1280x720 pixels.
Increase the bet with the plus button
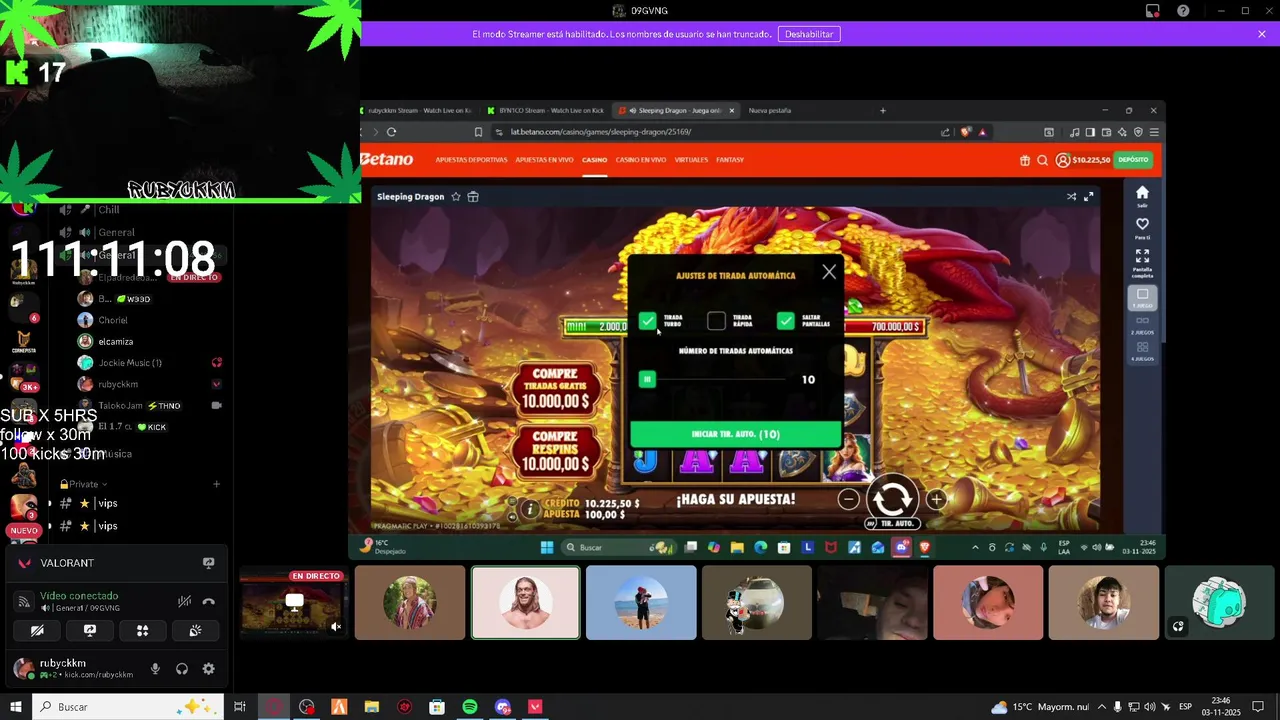pos(936,499)
